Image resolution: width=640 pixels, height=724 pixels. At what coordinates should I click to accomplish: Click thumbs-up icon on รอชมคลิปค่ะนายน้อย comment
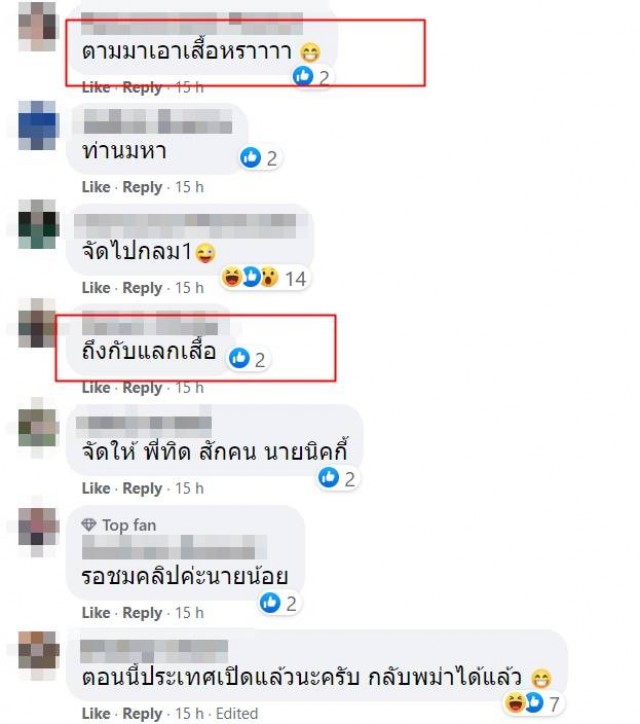(x=270, y=603)
